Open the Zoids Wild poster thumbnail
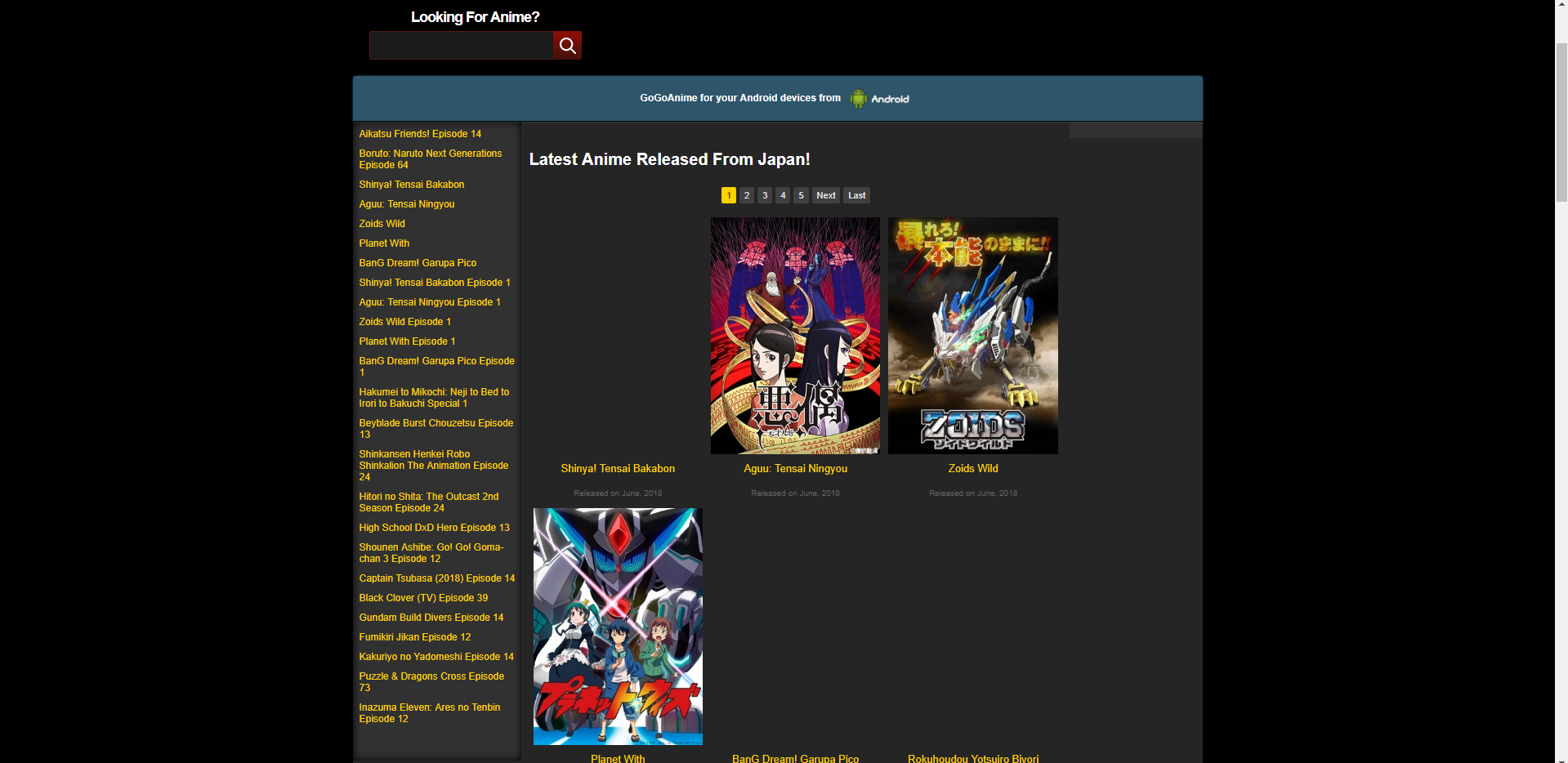This screenshot has height=763, width=1568. (x=973, y=336)
